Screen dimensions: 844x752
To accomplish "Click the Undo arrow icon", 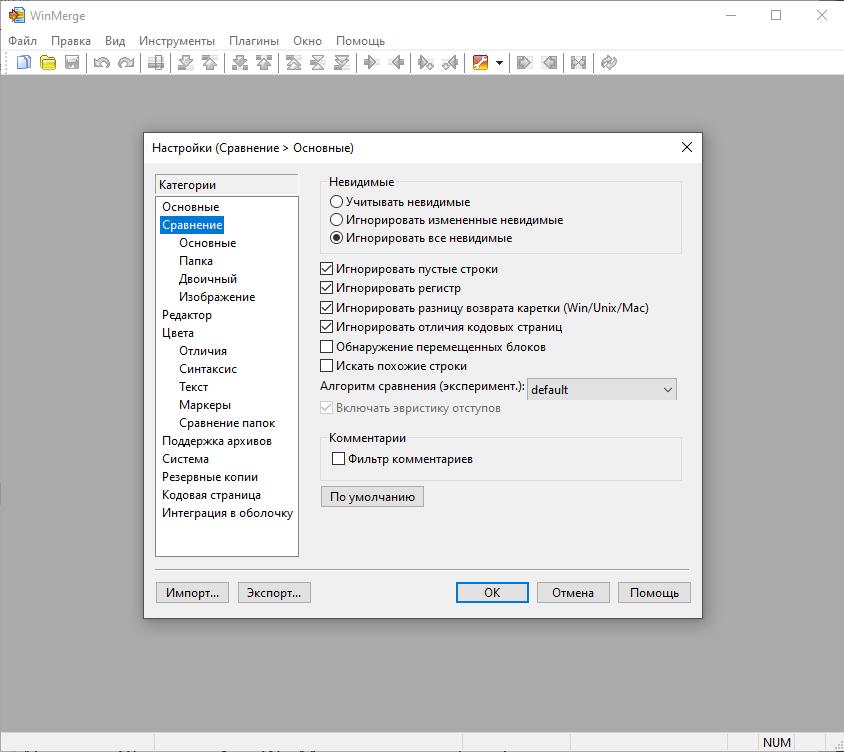I will pos(101,63).
